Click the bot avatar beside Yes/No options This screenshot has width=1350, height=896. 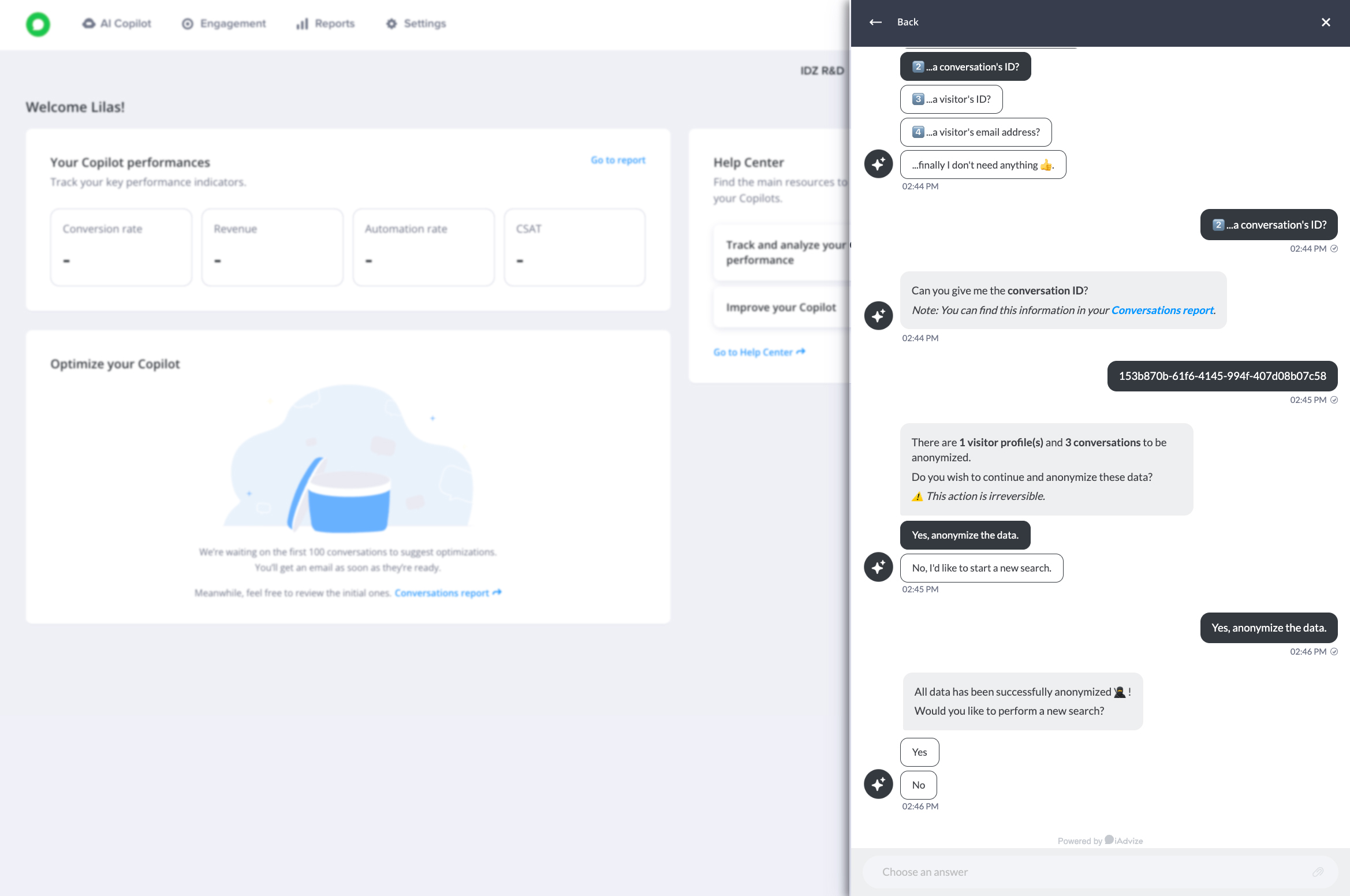pos(878,784)
